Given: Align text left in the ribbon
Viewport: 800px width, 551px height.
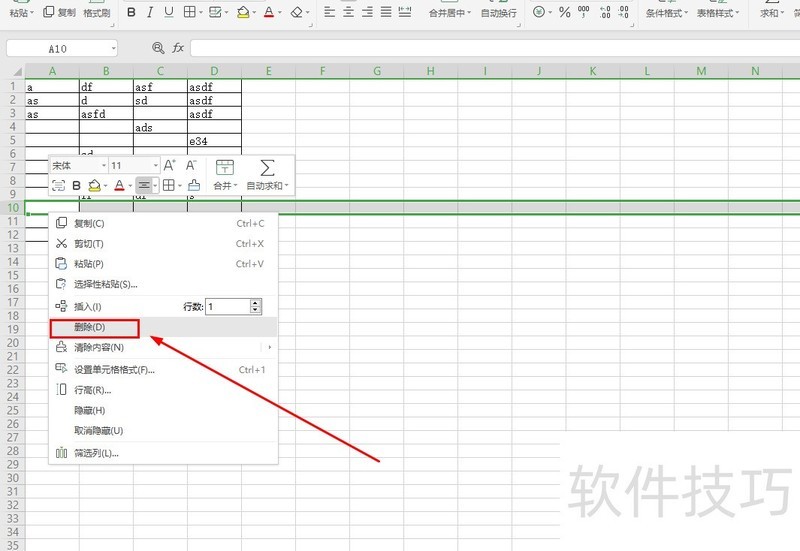Looking at the screenshot, I should (330, 12).
